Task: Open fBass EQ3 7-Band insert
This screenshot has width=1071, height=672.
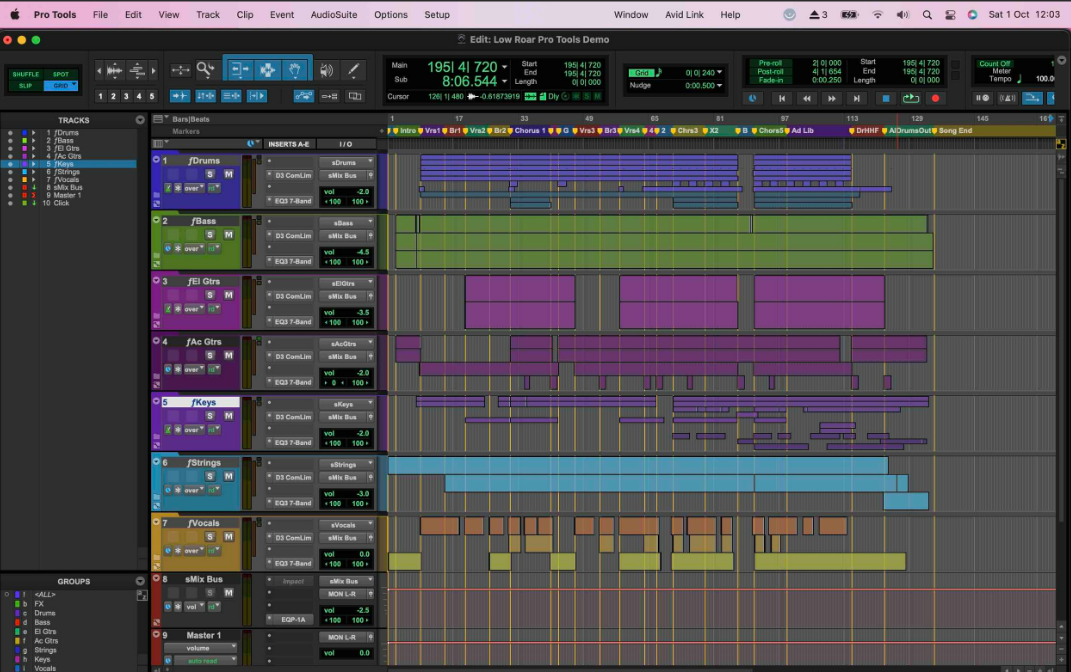Action: tap(292, 262)
